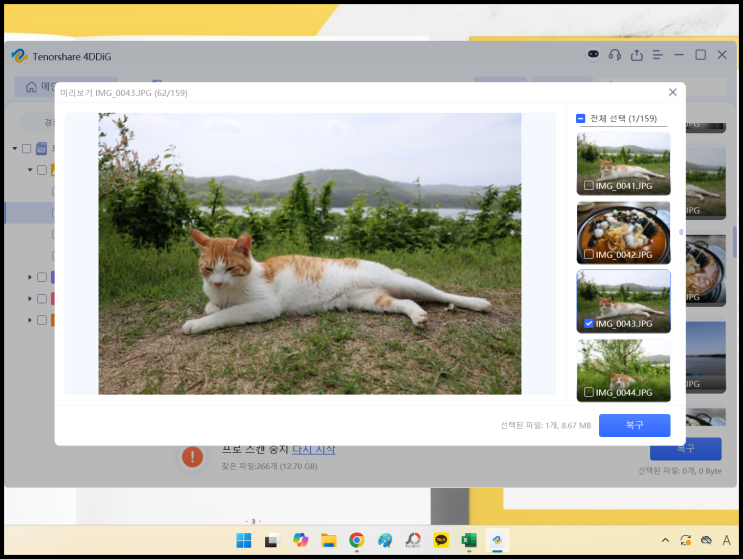Click the preview title IMG_0043.JPG (62/159)
This screenshot has width=743, height=559.
(x=124, y=93)
